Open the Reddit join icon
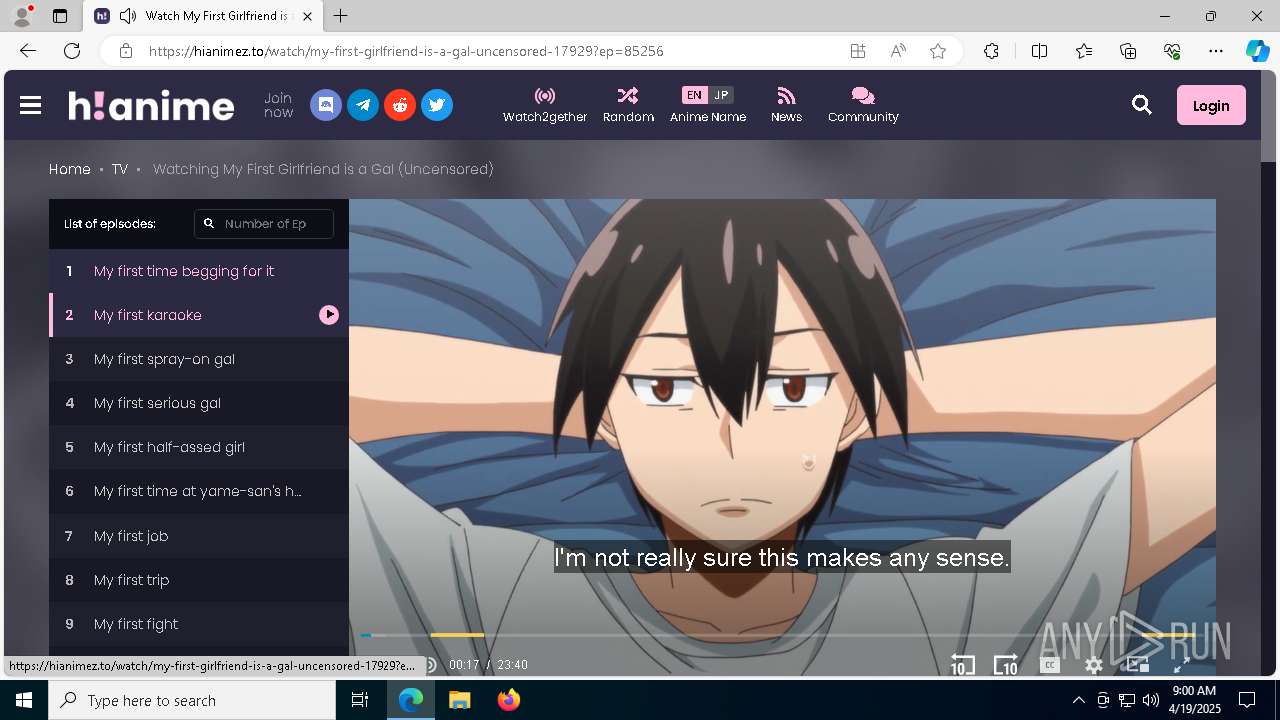This screenshot has height=720, width=1280. pos(400,105)
